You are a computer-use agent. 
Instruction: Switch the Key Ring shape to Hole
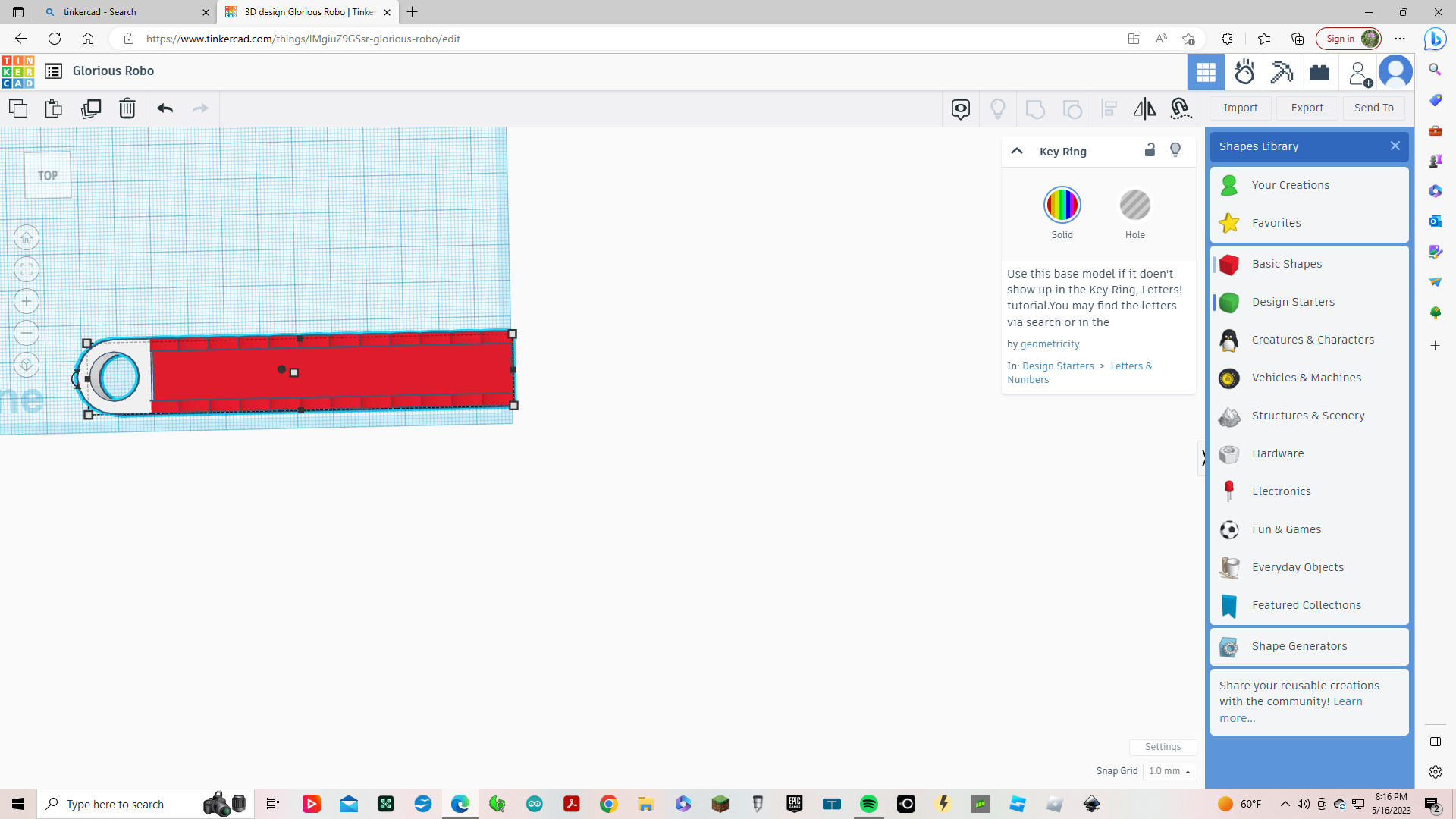[x=1135, y=205]
